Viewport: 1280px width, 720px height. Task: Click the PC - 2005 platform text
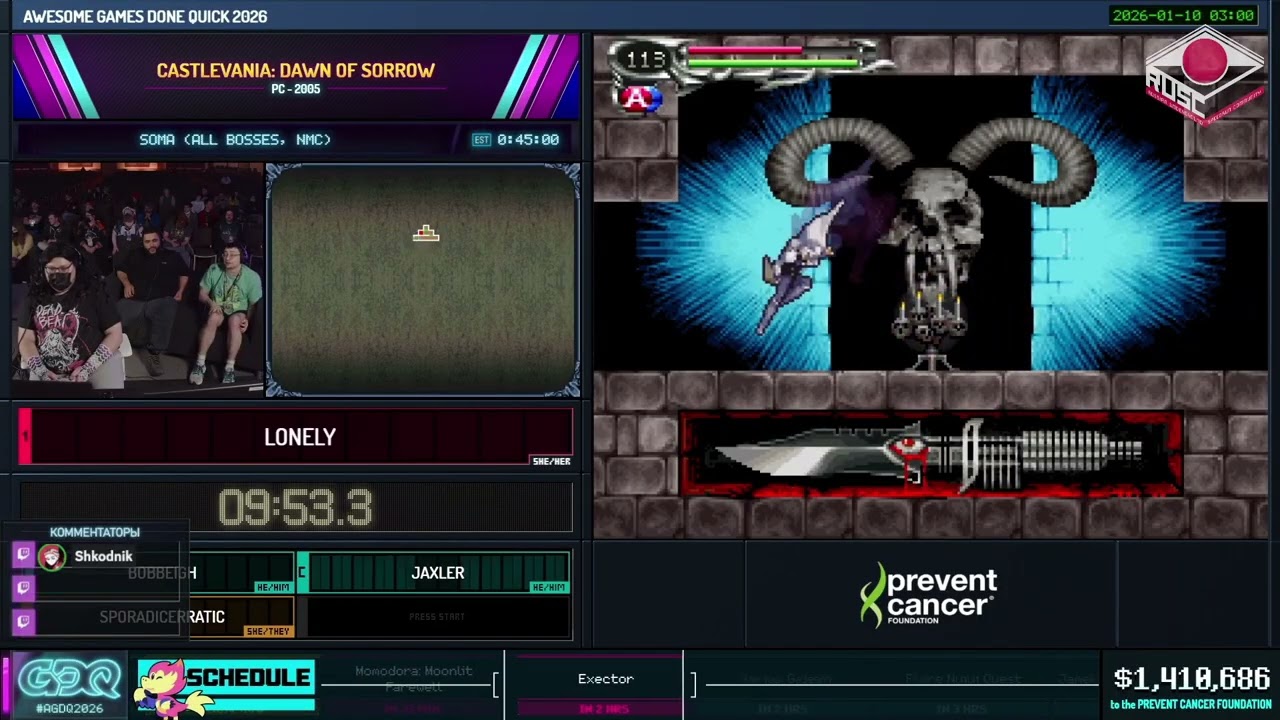295,89
